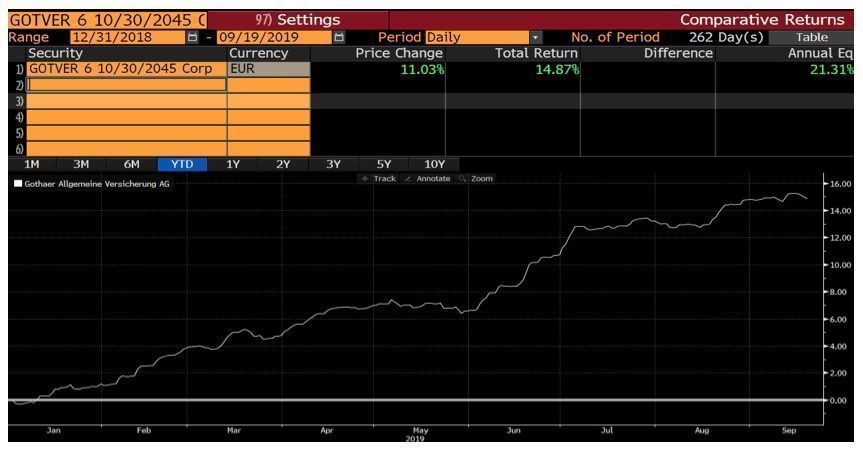863x449 pixels.
Task: Click the 11.03% price change value
Action: coord(422,69)
